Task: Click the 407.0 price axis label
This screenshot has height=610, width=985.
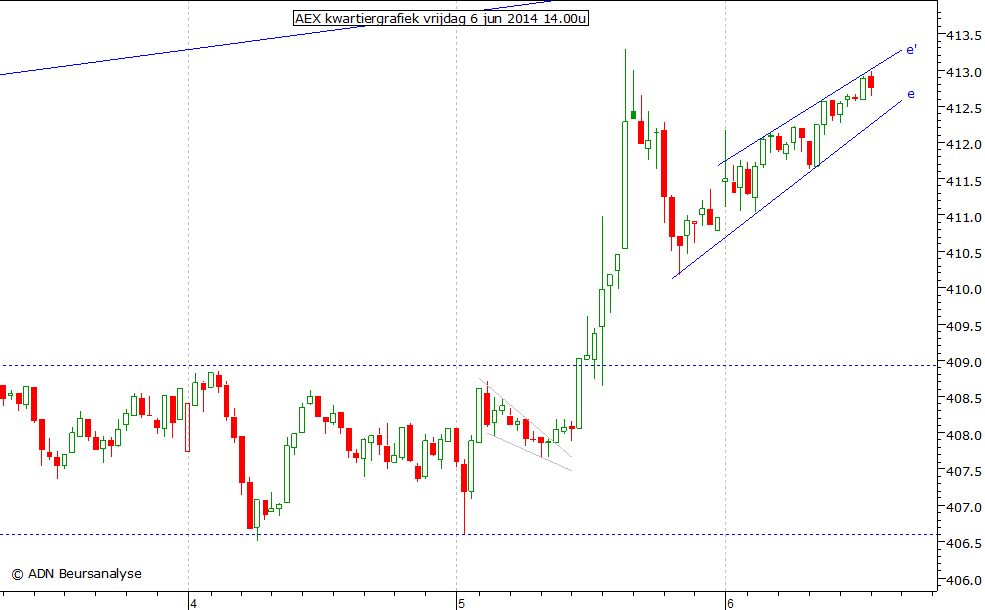Action: point(964,507)
